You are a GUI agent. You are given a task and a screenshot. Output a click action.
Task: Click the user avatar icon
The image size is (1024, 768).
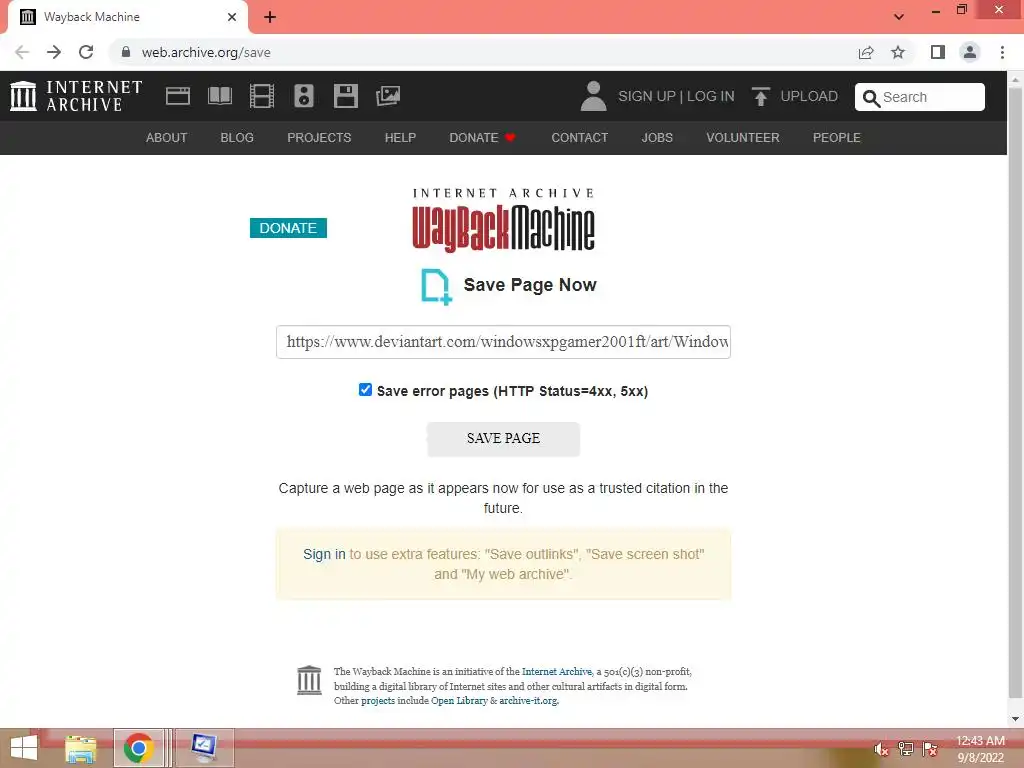(593, 96)
